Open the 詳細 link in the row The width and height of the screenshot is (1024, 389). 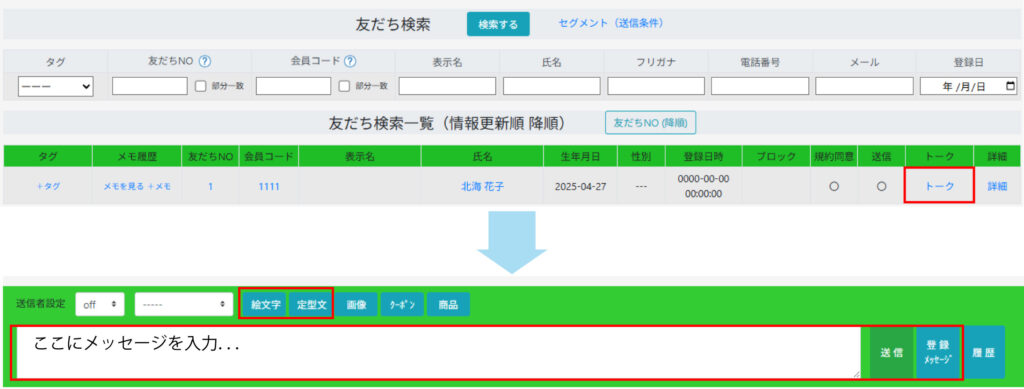point(997,186)
